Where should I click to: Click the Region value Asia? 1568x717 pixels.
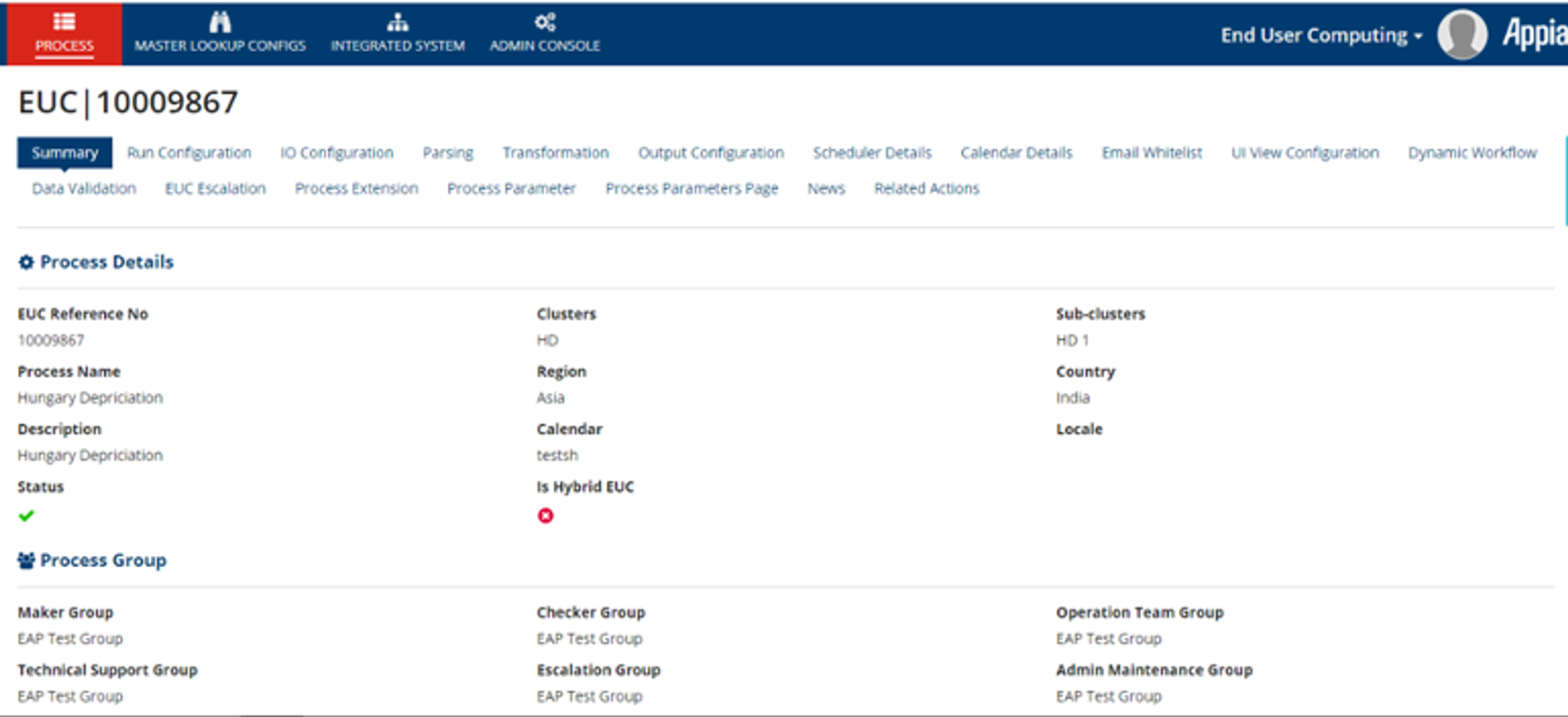[550, 398]
